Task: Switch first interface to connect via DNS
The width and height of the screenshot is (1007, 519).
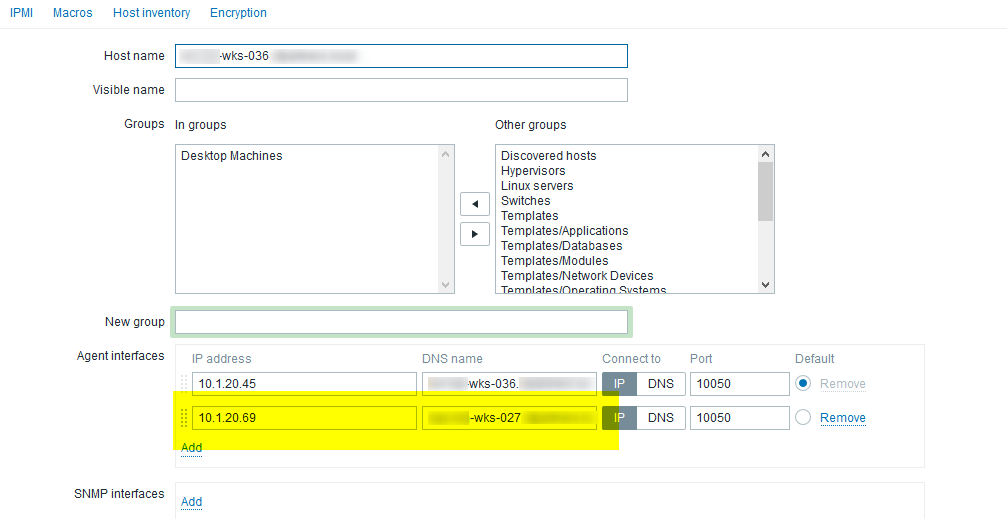Action: (660, 384)
